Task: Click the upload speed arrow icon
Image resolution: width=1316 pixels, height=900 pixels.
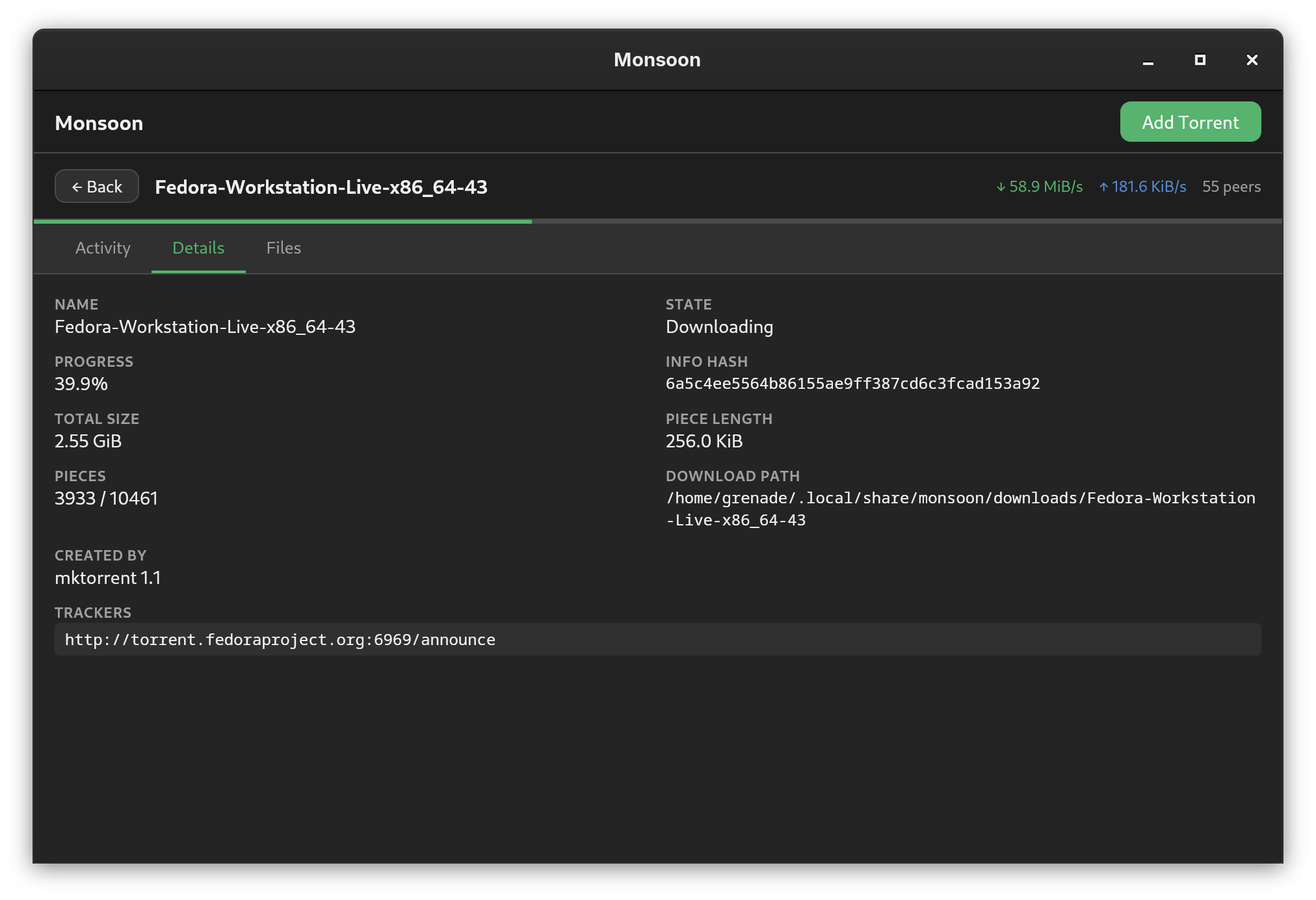Action: tap(1103, 186)
